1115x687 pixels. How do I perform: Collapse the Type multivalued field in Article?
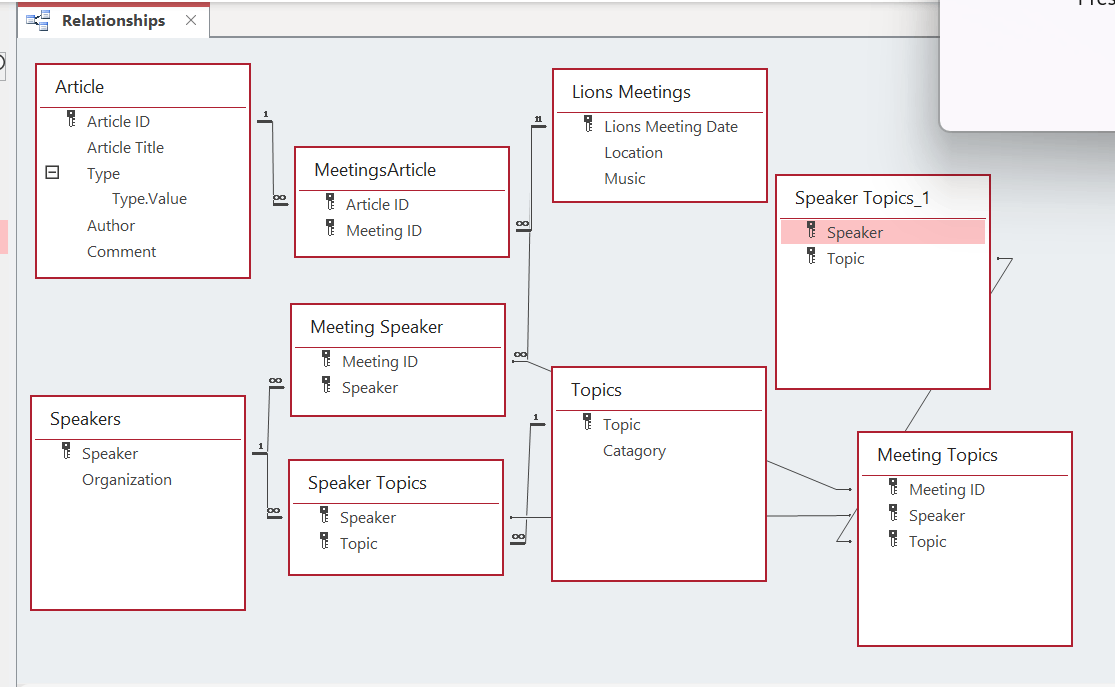(x=52, y=172)
